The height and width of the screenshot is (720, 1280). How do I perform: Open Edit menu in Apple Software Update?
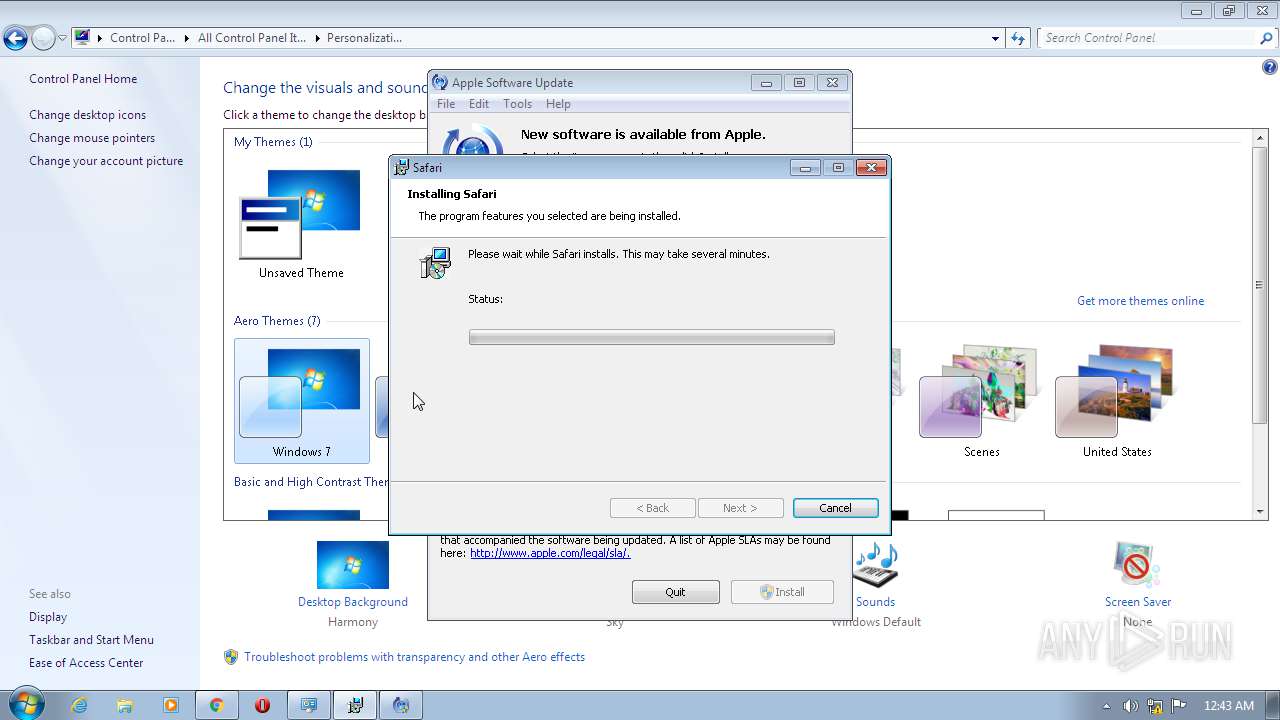tap(479, 104)
